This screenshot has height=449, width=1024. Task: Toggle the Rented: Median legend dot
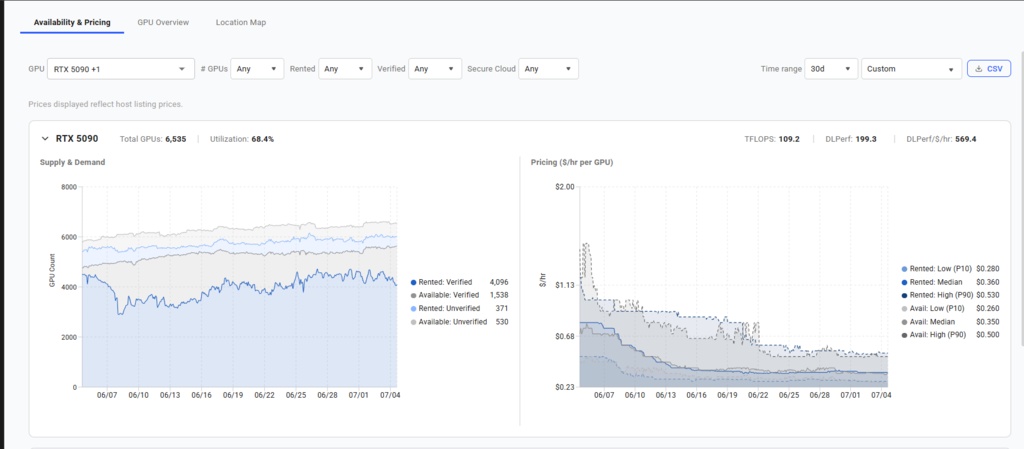(x=904, y=282)
